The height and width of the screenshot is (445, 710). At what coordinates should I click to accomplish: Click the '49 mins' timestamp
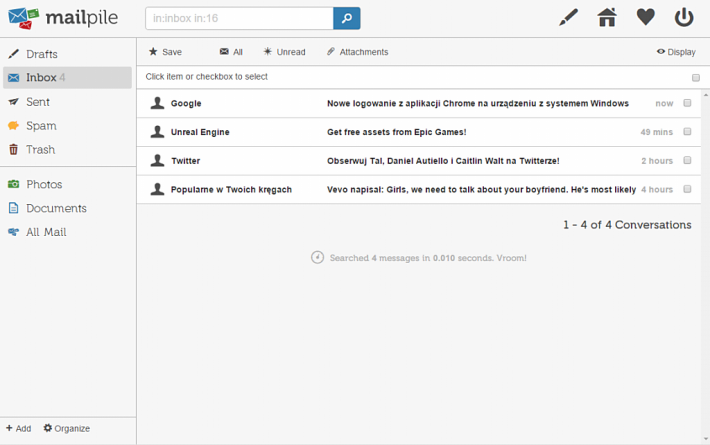pos(657,132)
